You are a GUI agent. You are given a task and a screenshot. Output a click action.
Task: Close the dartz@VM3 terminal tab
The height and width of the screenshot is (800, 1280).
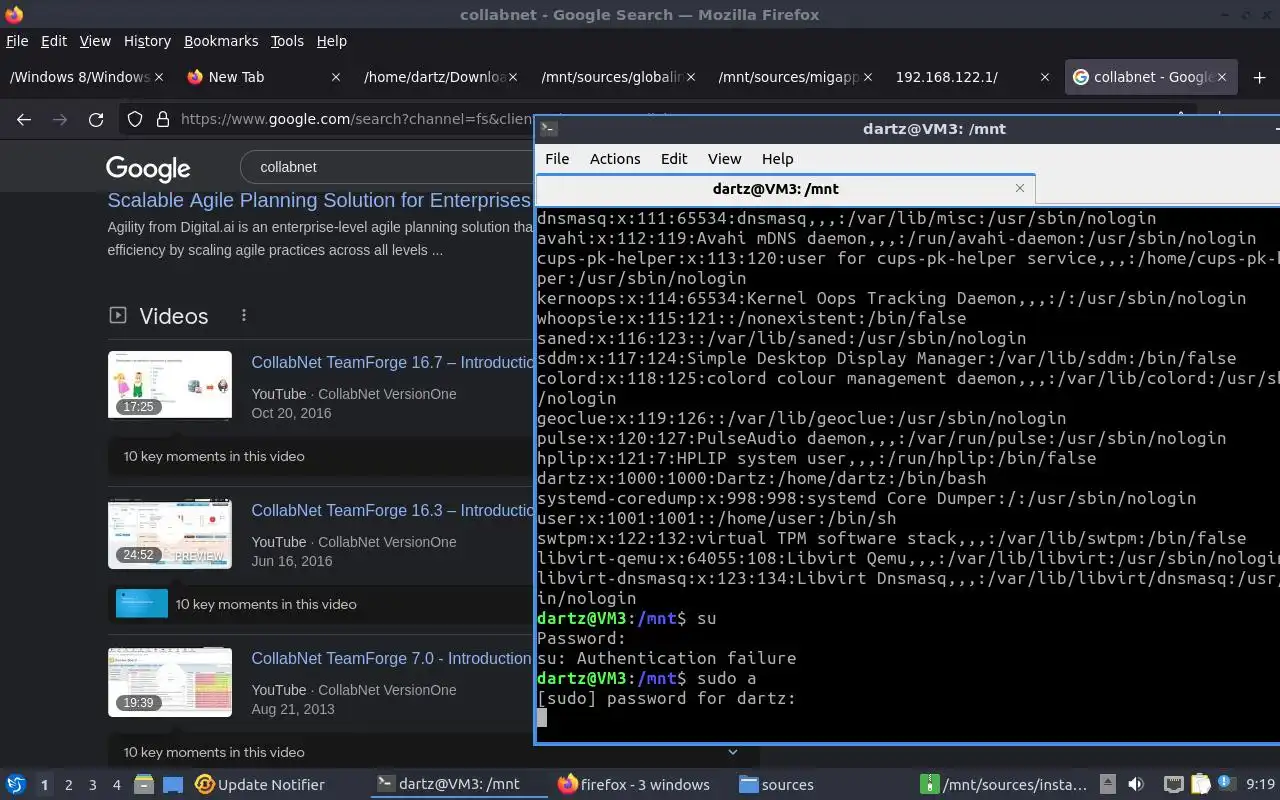pyautogui.click(x=1020, y=188)
